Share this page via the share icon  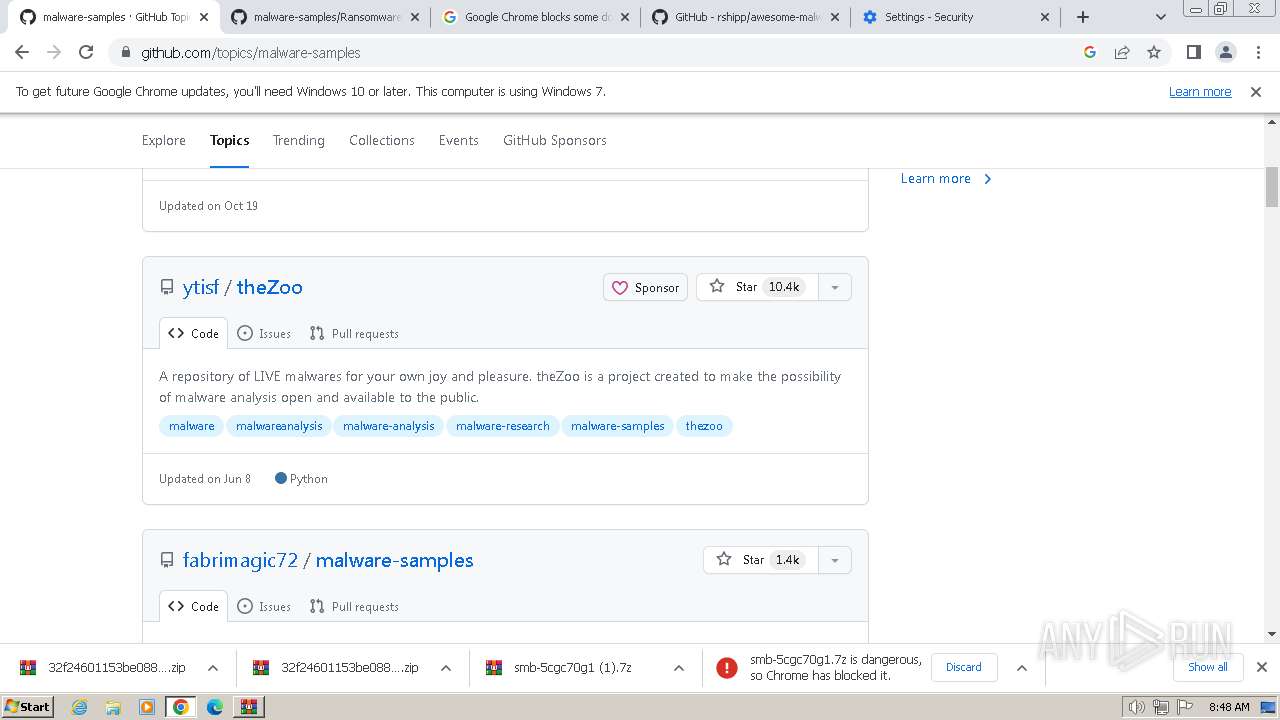coord(1122,53)
